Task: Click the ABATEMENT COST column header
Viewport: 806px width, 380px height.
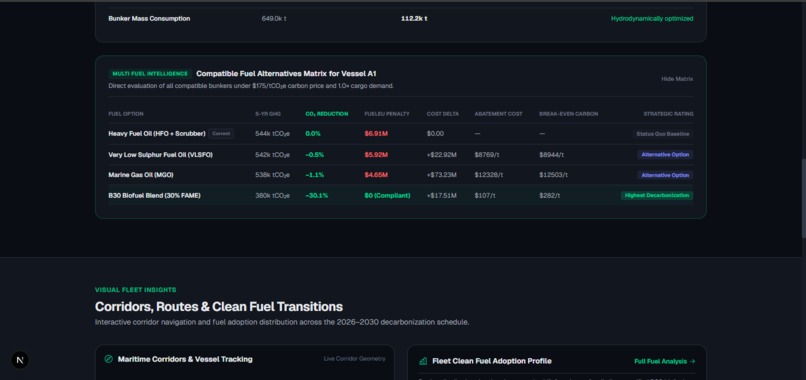Action: [498, 114]
